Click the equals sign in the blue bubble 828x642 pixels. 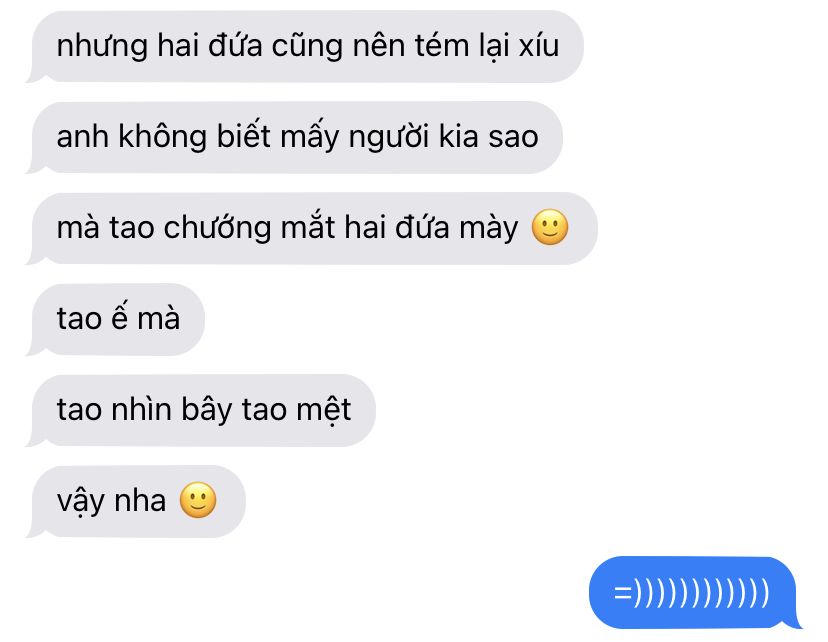pyautogui.click(x=623, y=593)
